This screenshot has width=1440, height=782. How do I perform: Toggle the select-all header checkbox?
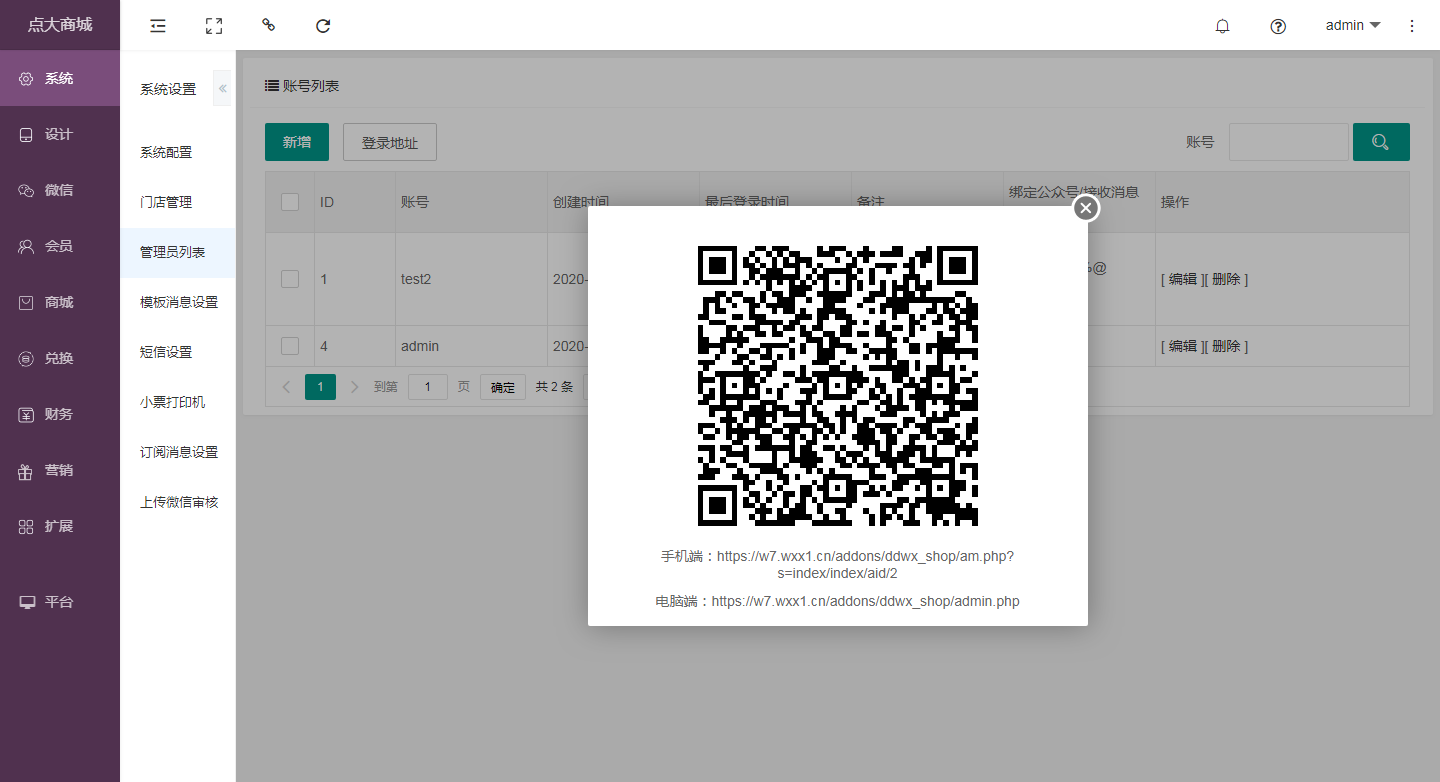tap(290, 202)
